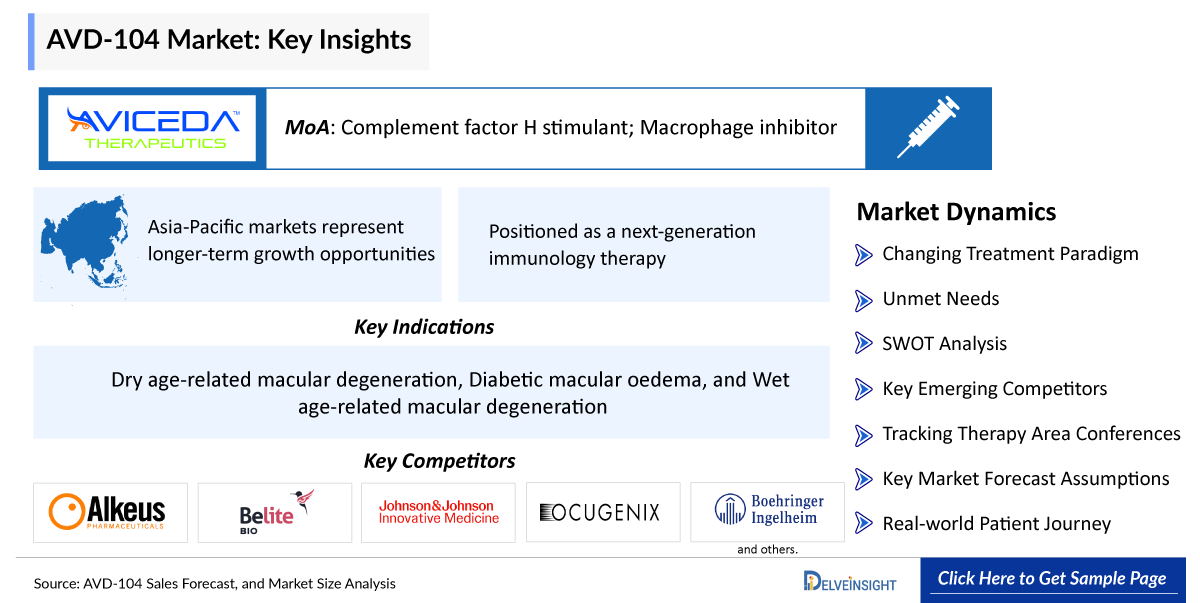Select the Alkeus Pharmaceuticals logo
Screen dimensions: 1200x603
pyautogui.click(x=110, y=512)
